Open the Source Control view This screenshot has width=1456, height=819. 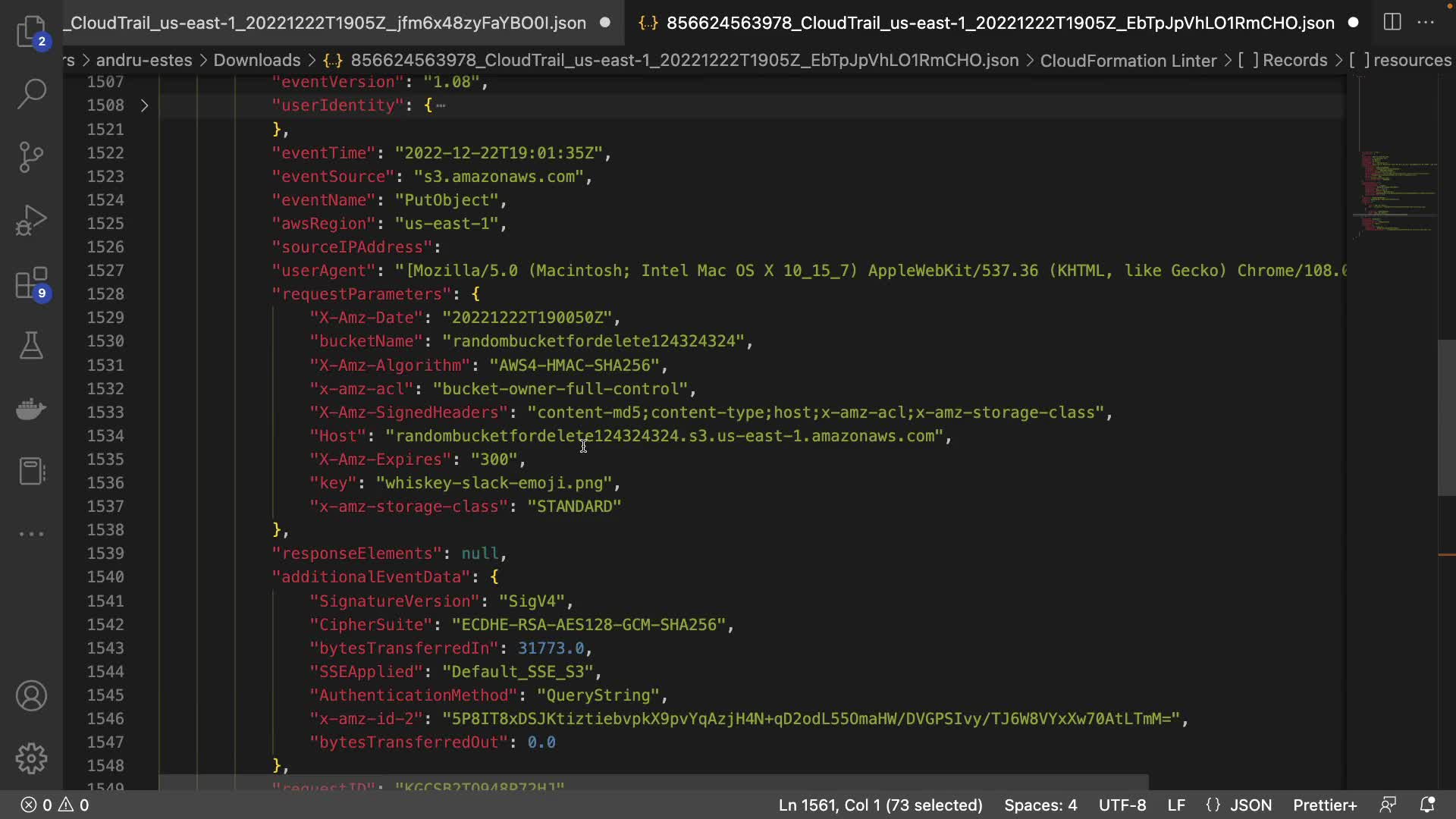click(x=31, y=157)
